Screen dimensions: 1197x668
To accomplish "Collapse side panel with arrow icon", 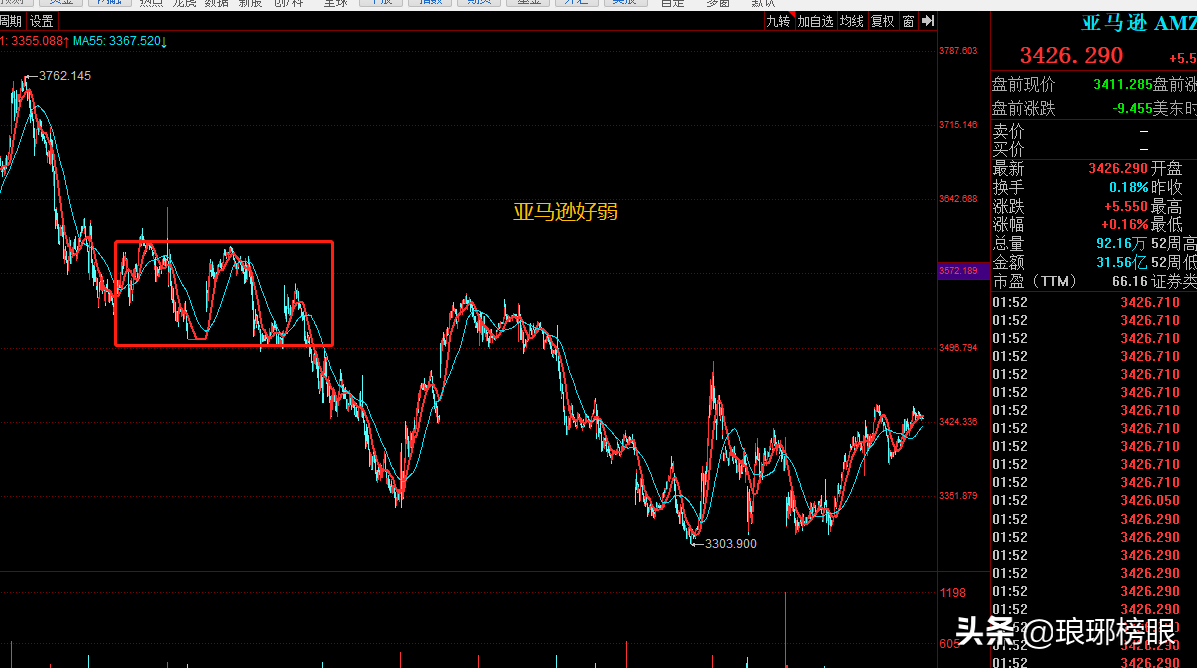I will 928,21.
